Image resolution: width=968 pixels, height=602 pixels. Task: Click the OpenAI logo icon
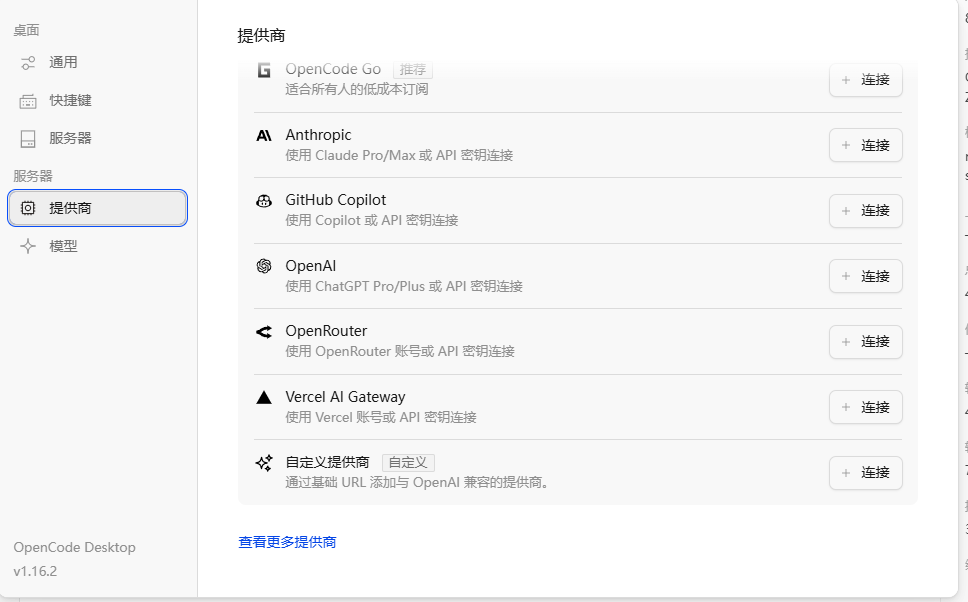(x=264, y=266)
